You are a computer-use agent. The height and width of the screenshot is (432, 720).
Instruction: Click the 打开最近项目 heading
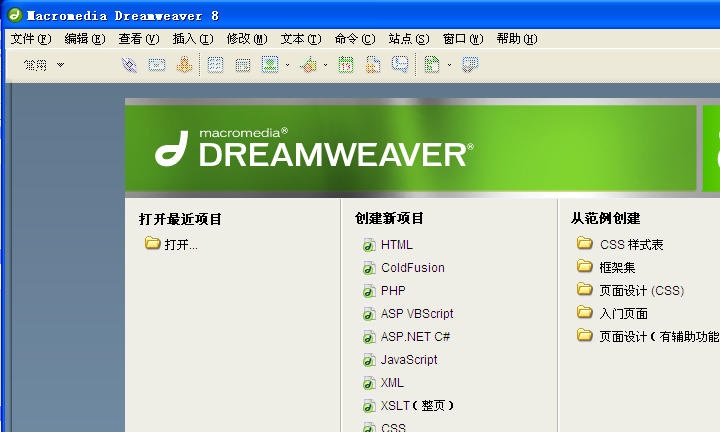(x=180, y=219)
